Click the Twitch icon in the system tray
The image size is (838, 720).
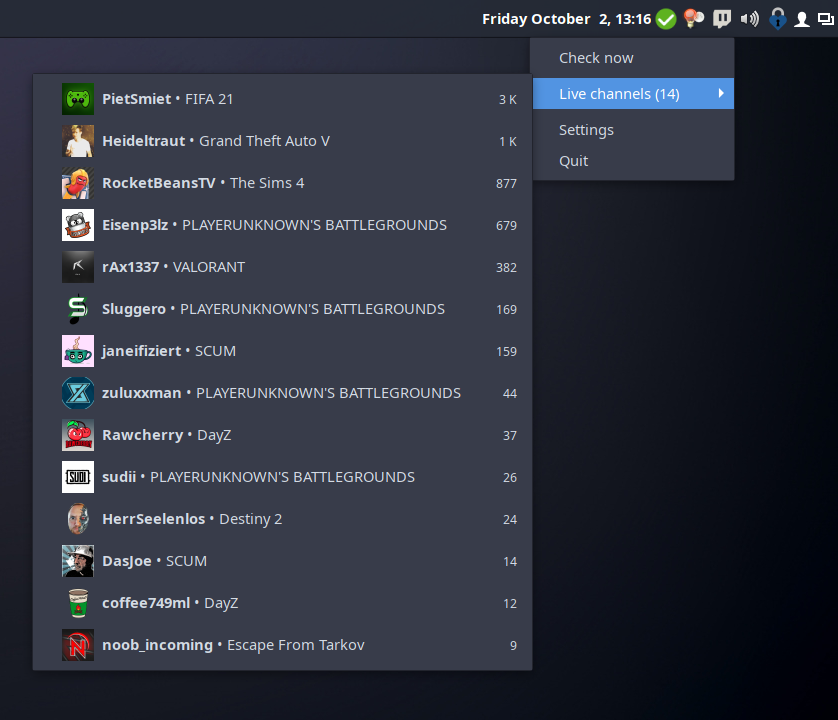(x=721, y=18)
